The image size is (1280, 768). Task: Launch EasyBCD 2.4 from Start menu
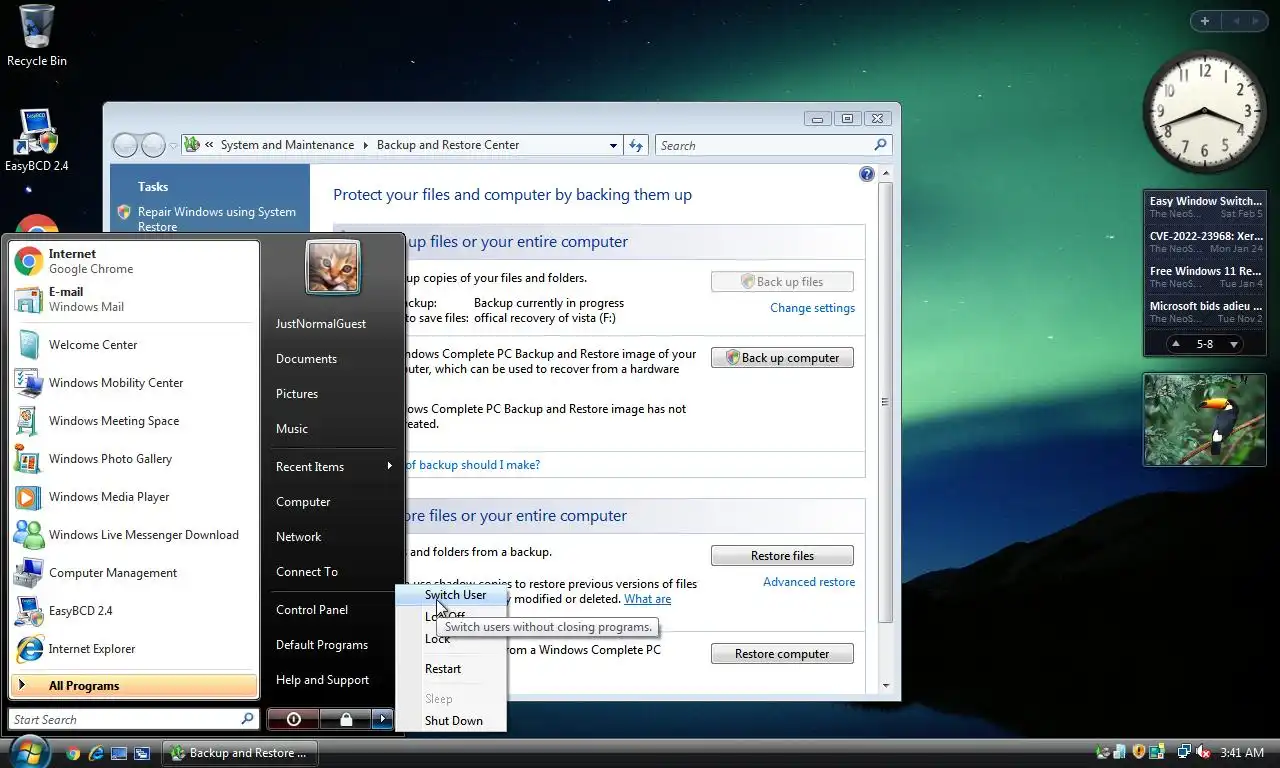coord(134,611)
